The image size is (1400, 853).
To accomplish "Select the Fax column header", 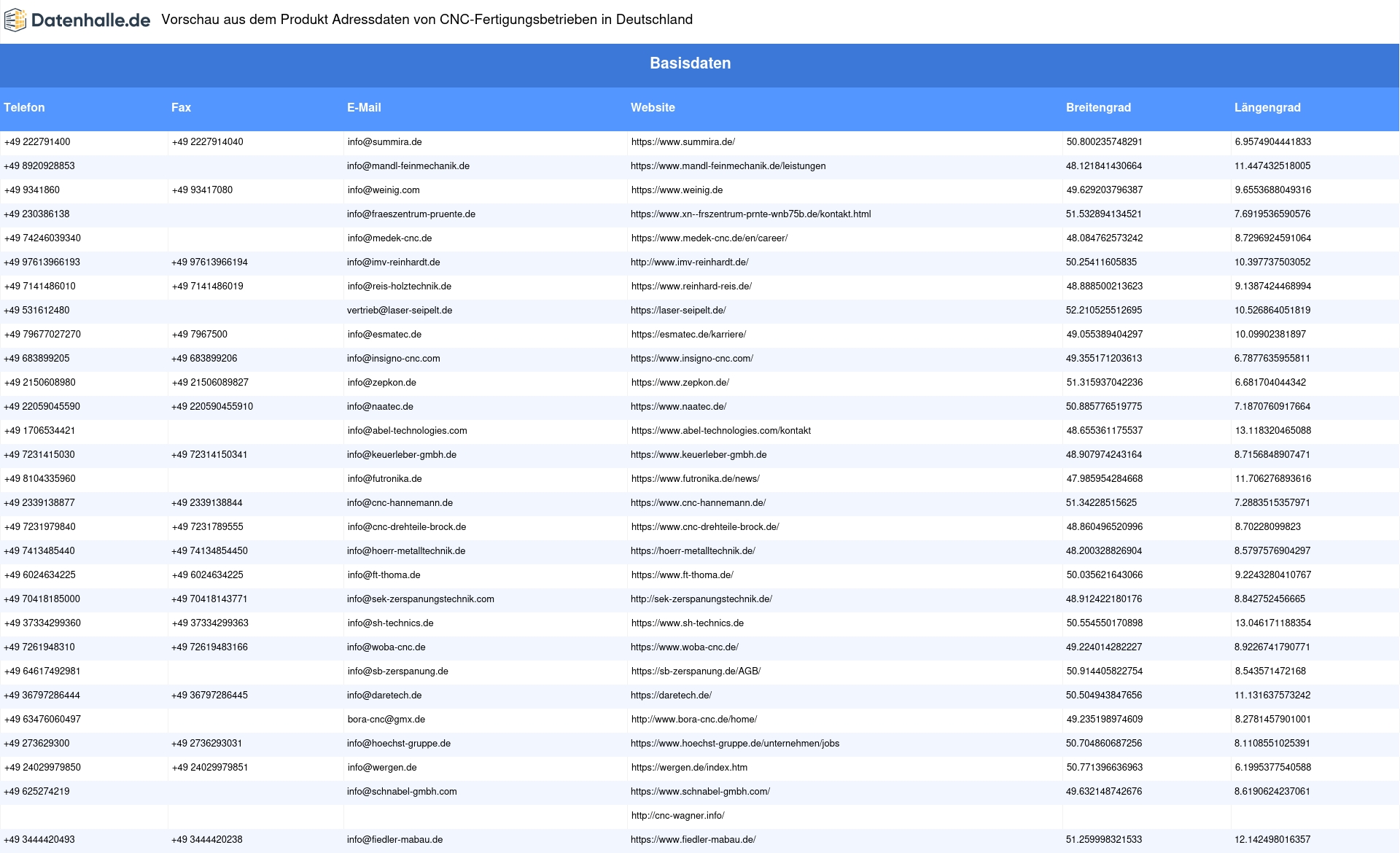I will click(x=181, y=107).
